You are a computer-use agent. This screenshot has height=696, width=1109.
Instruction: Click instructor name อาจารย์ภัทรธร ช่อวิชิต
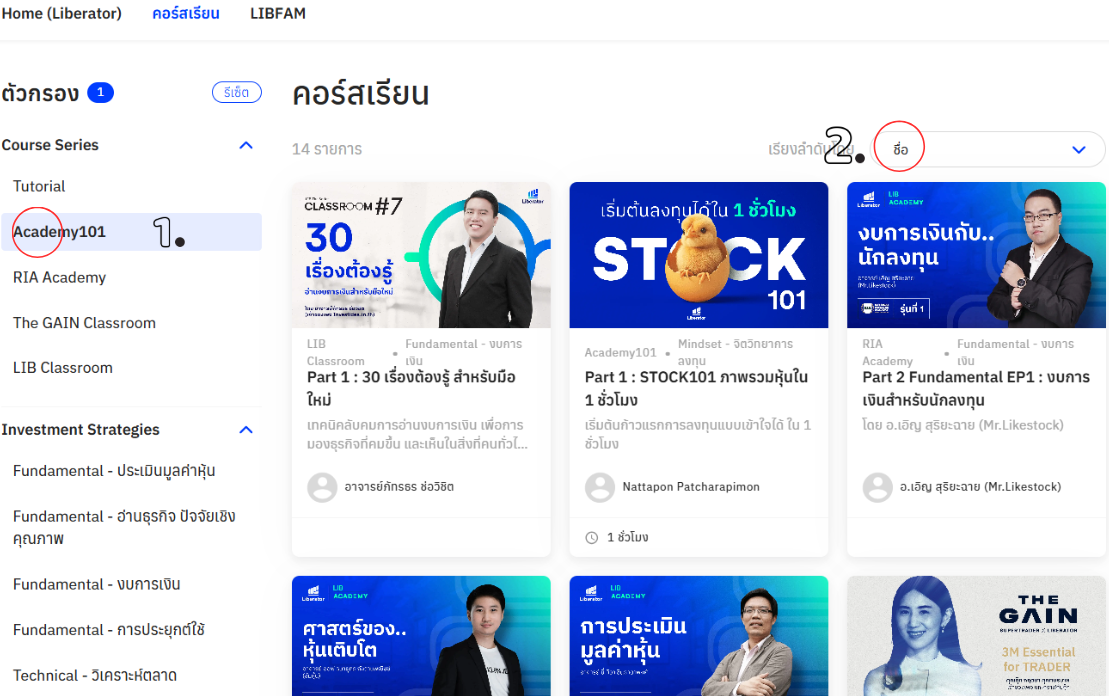pyautogui.click(x=399, y=487)
